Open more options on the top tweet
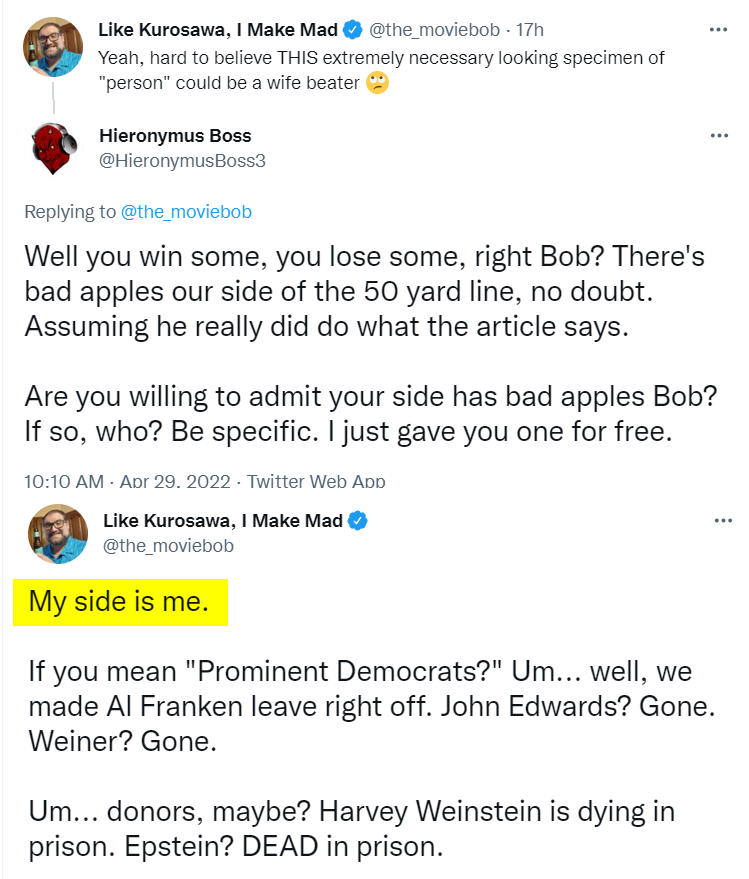Viewport: 749px width, 879px height. point(718,30)
